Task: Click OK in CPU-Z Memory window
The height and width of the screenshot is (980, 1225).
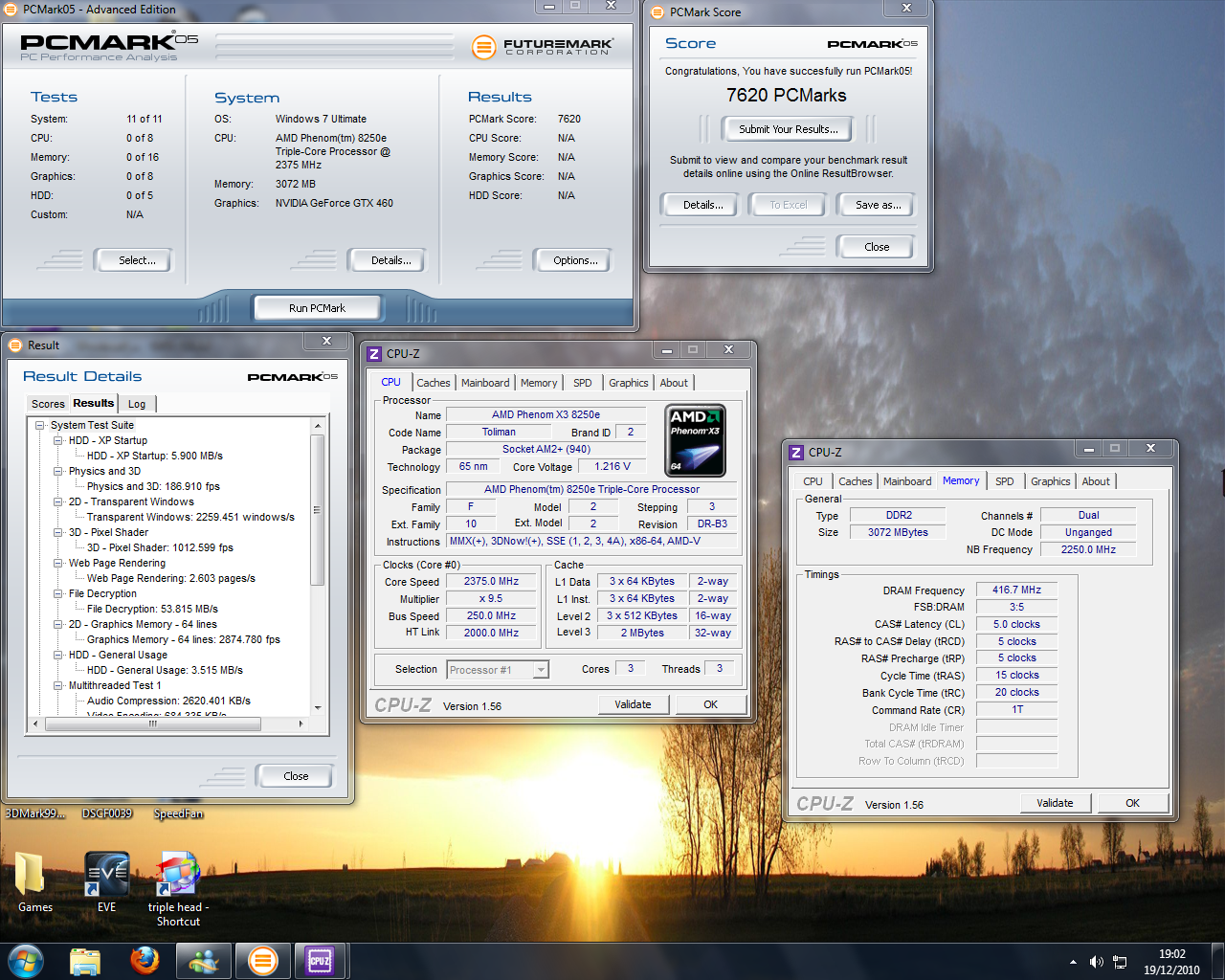Action: [x=1132, y=803]
